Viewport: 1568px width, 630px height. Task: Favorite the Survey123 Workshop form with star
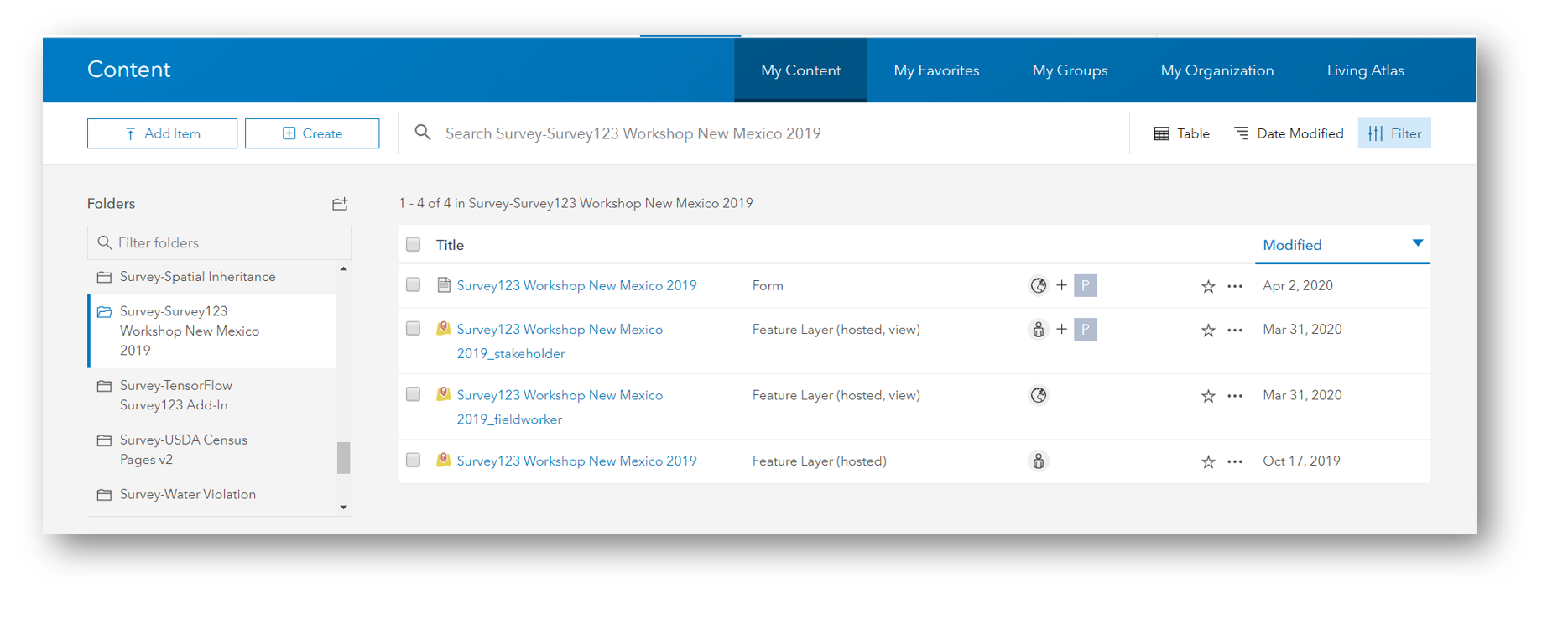[1208, 286]
